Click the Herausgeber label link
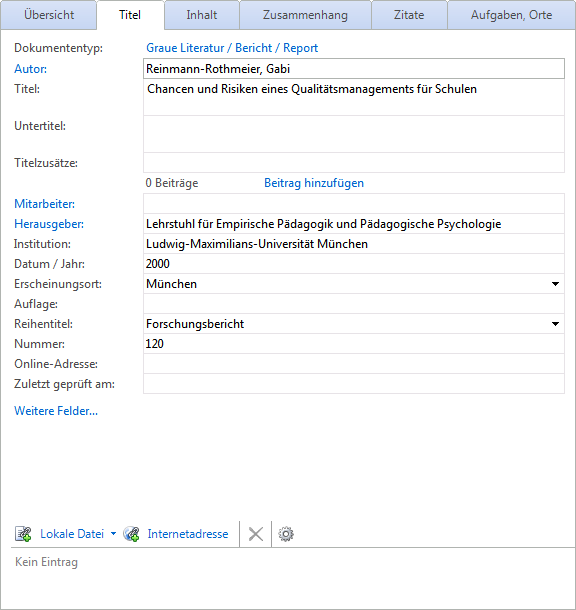The height and width of the screenshot is (610, 576). tap(49, 224)
